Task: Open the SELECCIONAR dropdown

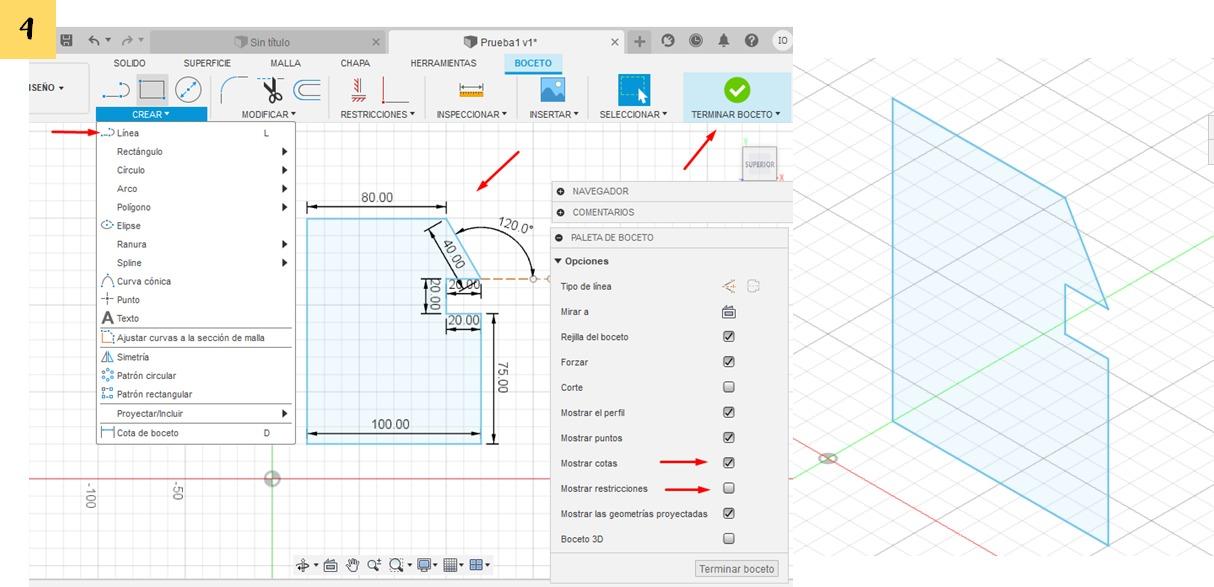Action: point(633,114)
